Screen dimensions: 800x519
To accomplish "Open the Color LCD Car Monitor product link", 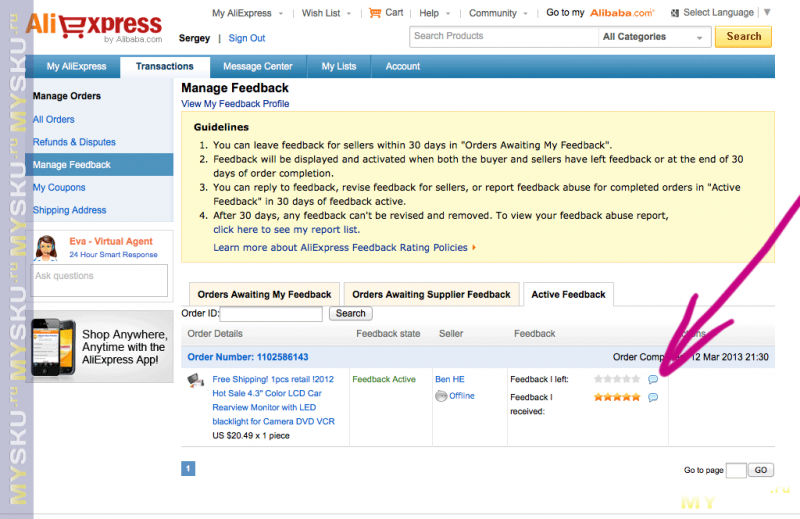I will [x=273, y=401].
